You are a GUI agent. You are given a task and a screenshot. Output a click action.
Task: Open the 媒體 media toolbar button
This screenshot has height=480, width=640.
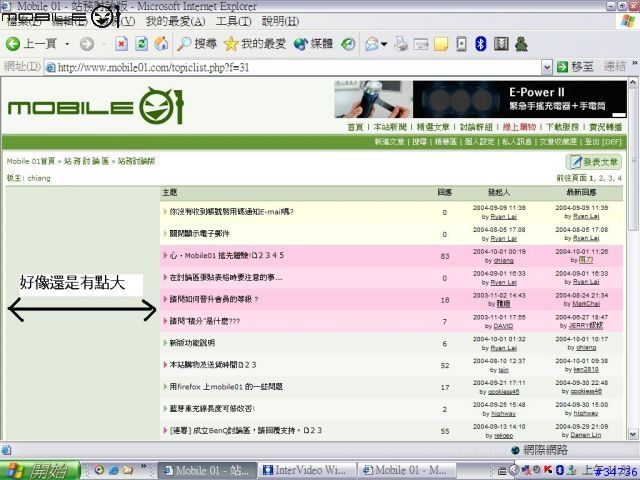pos(313,44)
